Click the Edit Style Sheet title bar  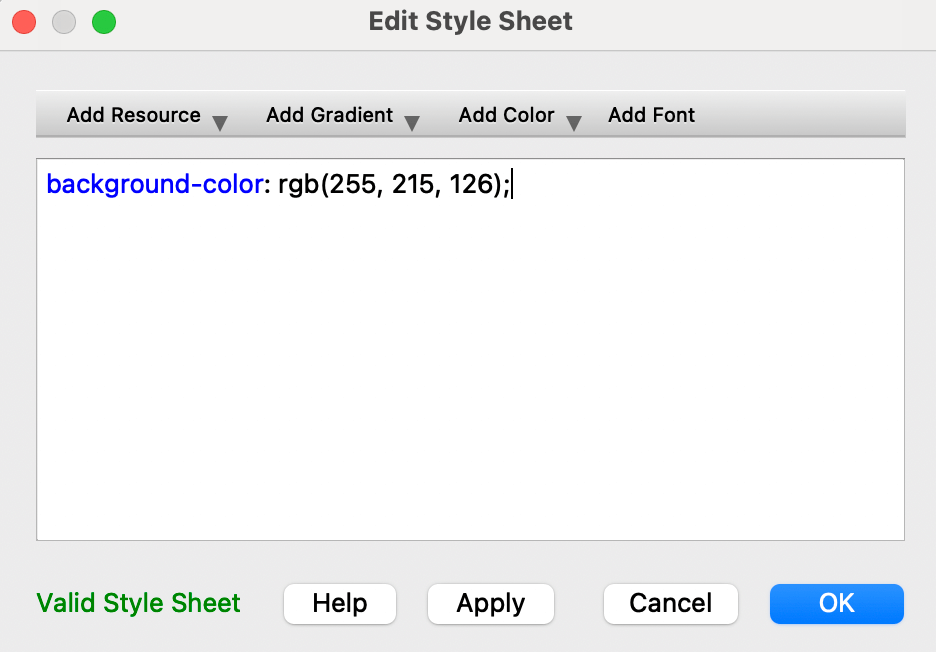(x=470, y=21)
